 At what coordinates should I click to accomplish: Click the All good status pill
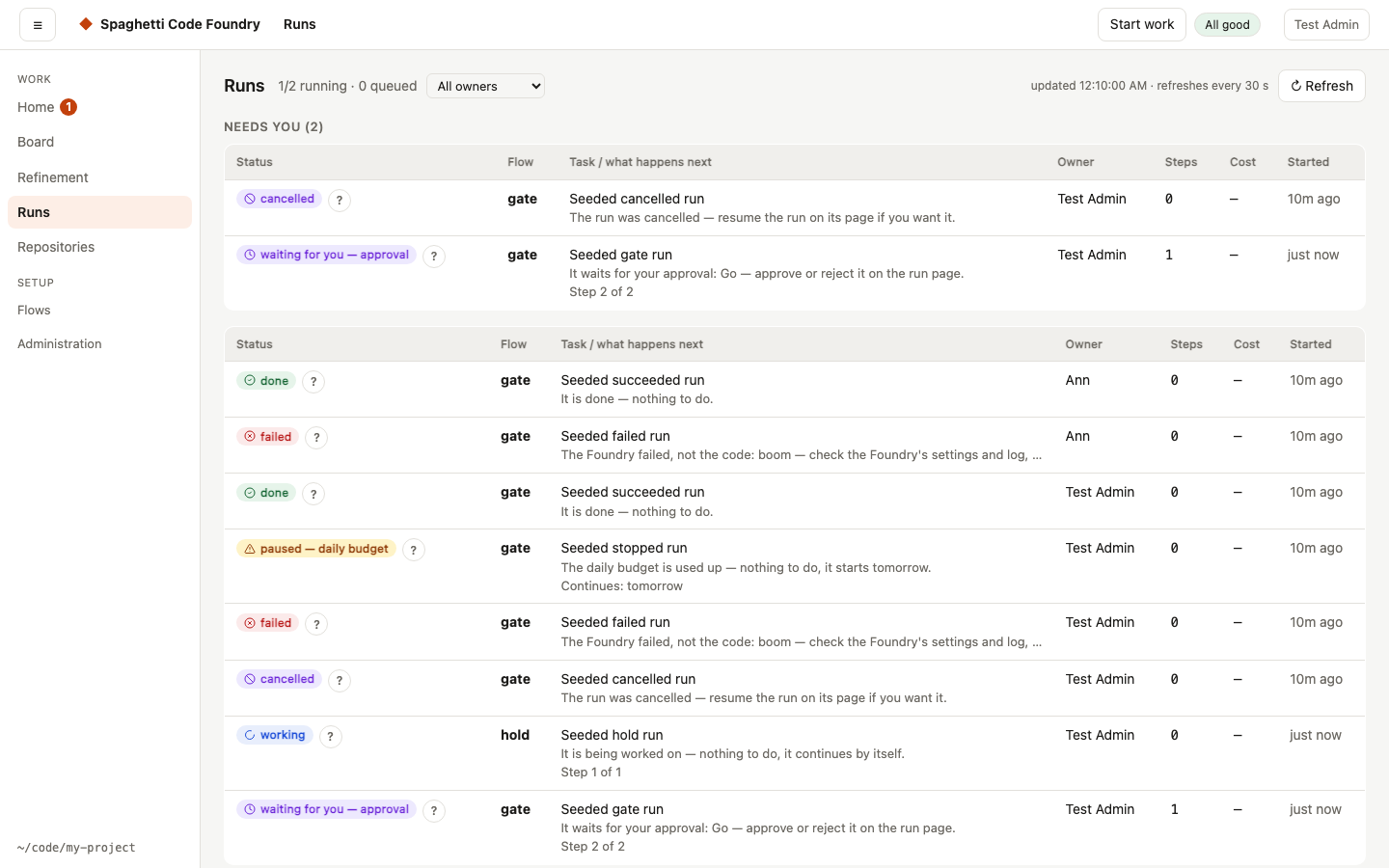click(x=1227, y=25)
